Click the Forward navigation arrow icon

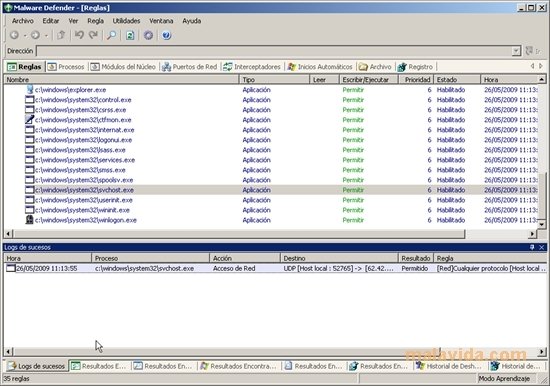pos(35,35)
